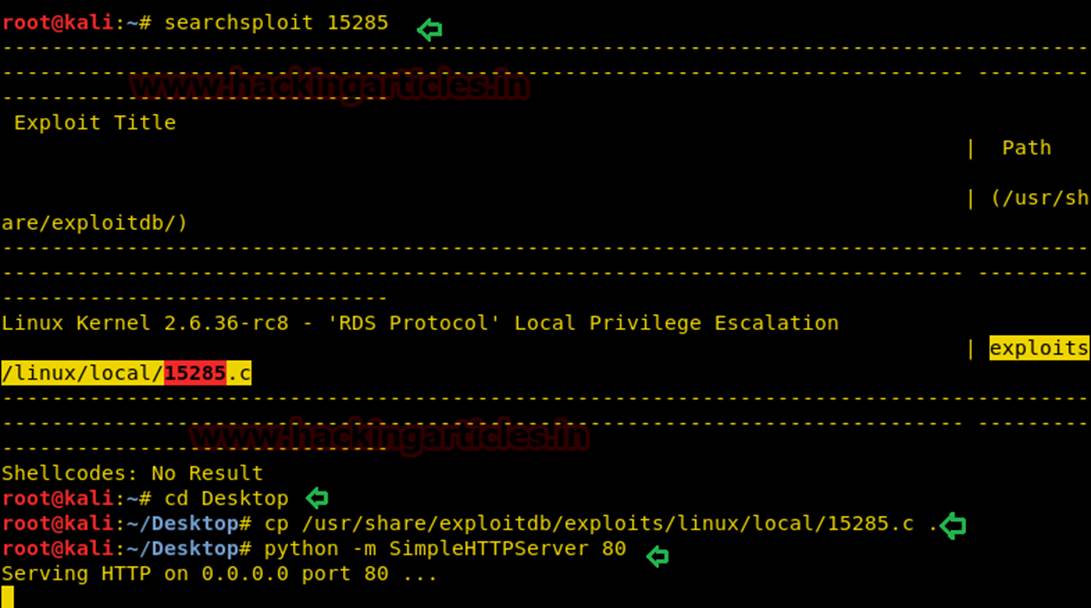Click the green arrow beside SimpleHTTPServer 80
This screenshot has width=1091, height=608.
pos(657,556)
